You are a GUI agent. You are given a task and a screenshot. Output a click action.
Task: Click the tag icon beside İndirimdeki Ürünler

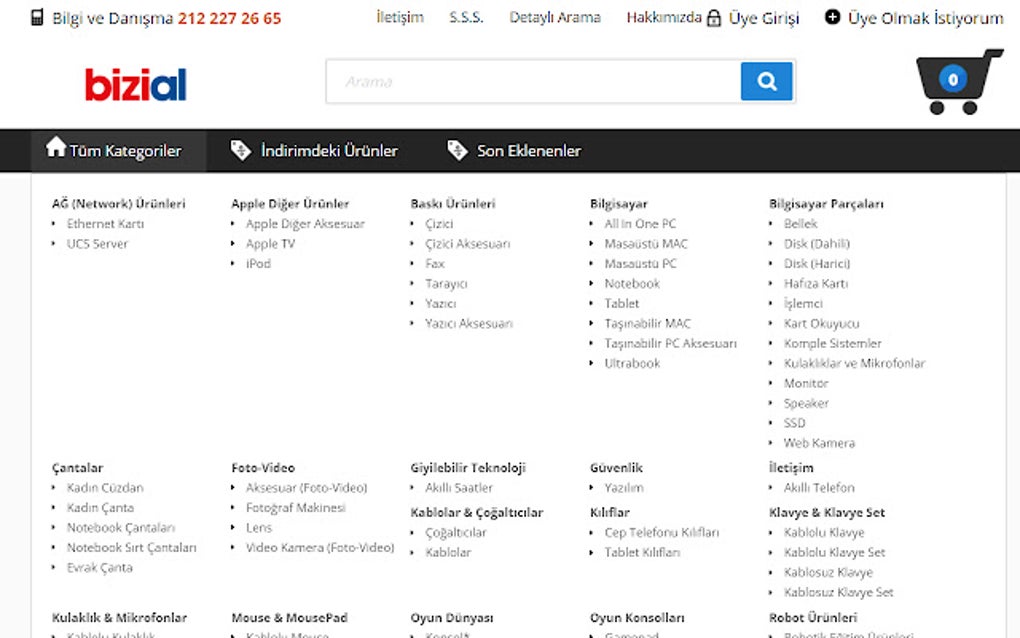(x=240, y=149)
